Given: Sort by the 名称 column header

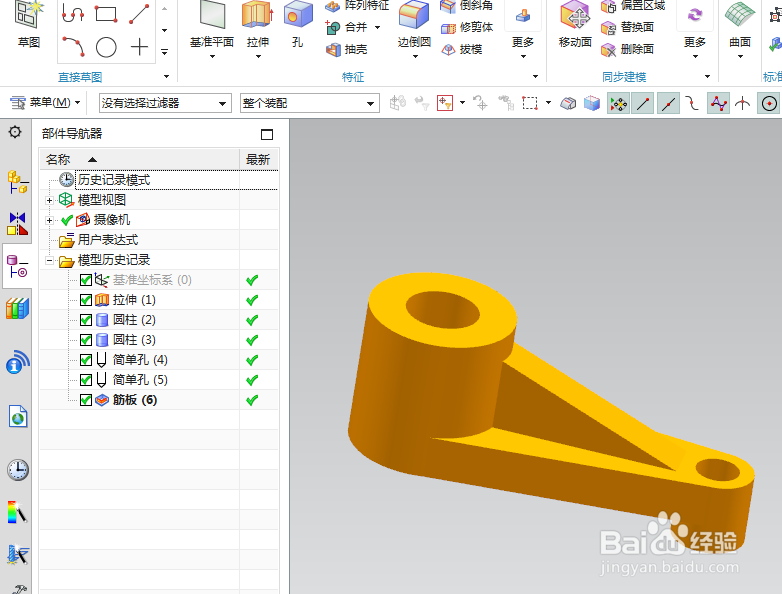Looking at the screenshot, I should click(140, 160).
